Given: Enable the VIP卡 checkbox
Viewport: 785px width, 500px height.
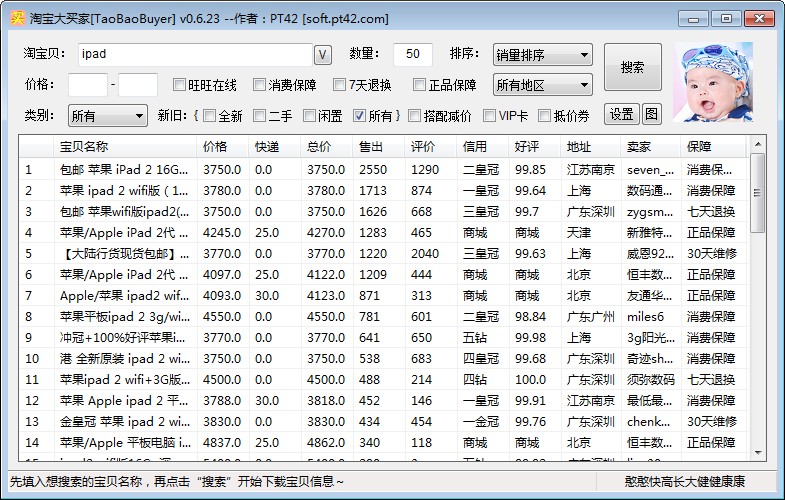Looking at the screenshot, I should [490, 116].
